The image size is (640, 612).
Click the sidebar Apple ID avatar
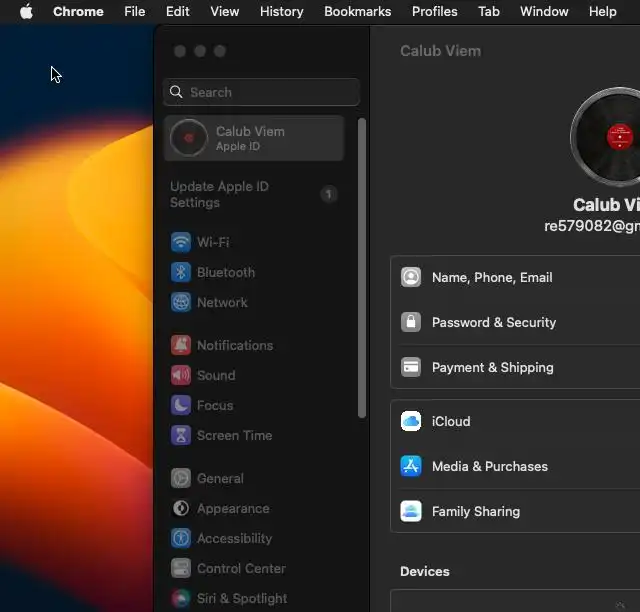coord(188,138)
